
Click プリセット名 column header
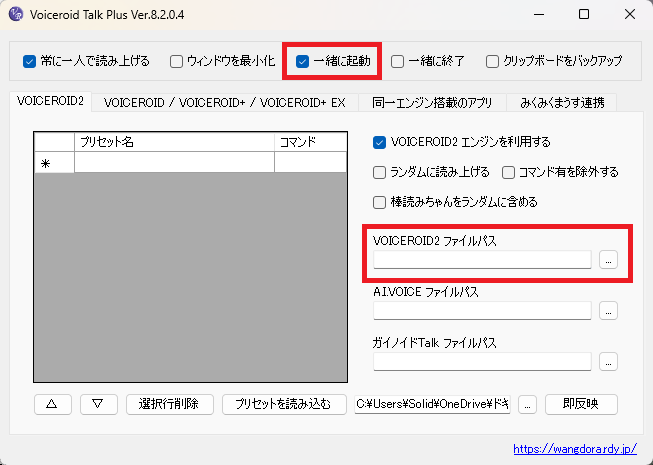pos(174,142)
